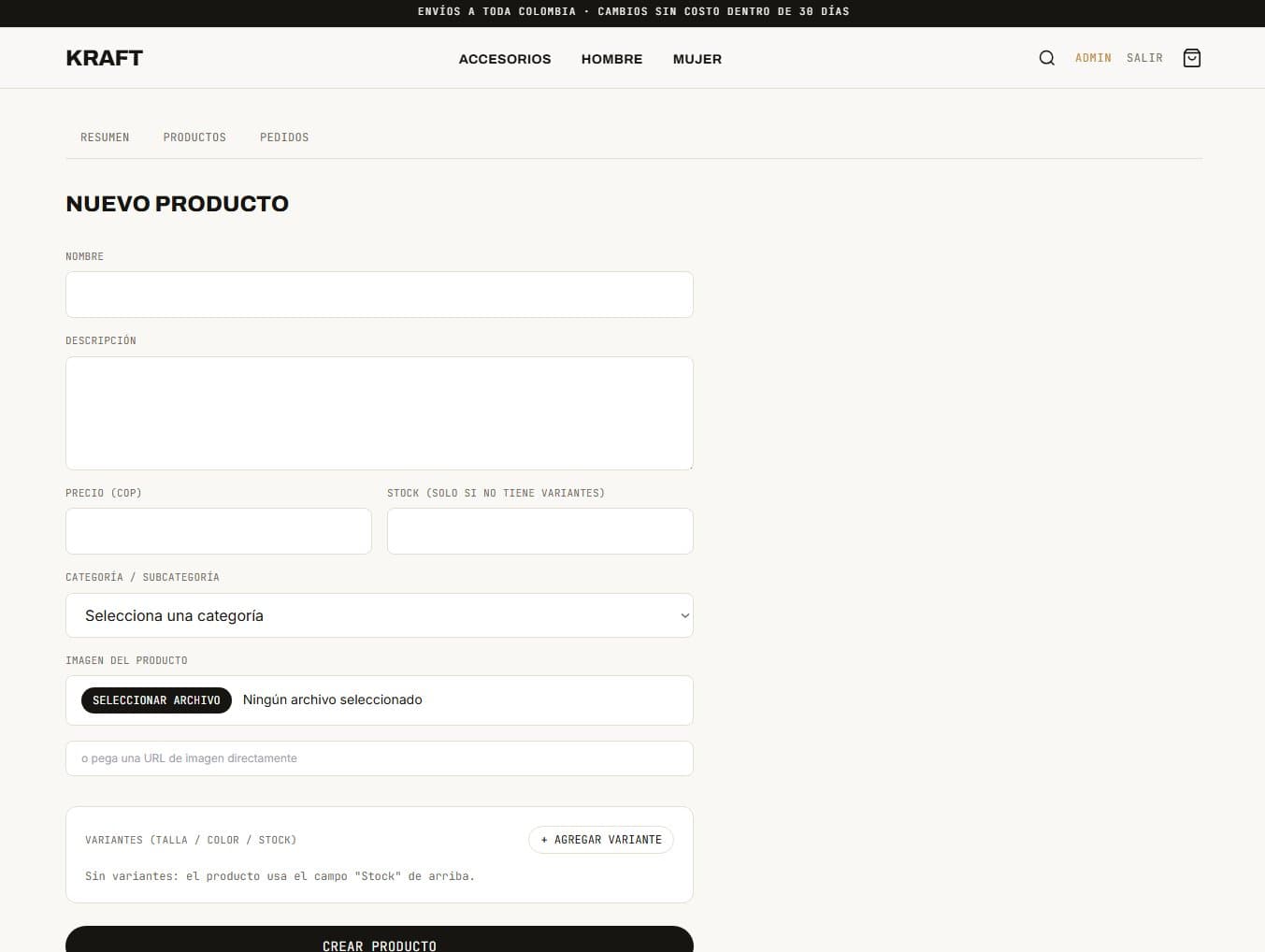Viewport: 1265px width, 952px height.
Task: Click the Admin link
Action: (1093, 58)
